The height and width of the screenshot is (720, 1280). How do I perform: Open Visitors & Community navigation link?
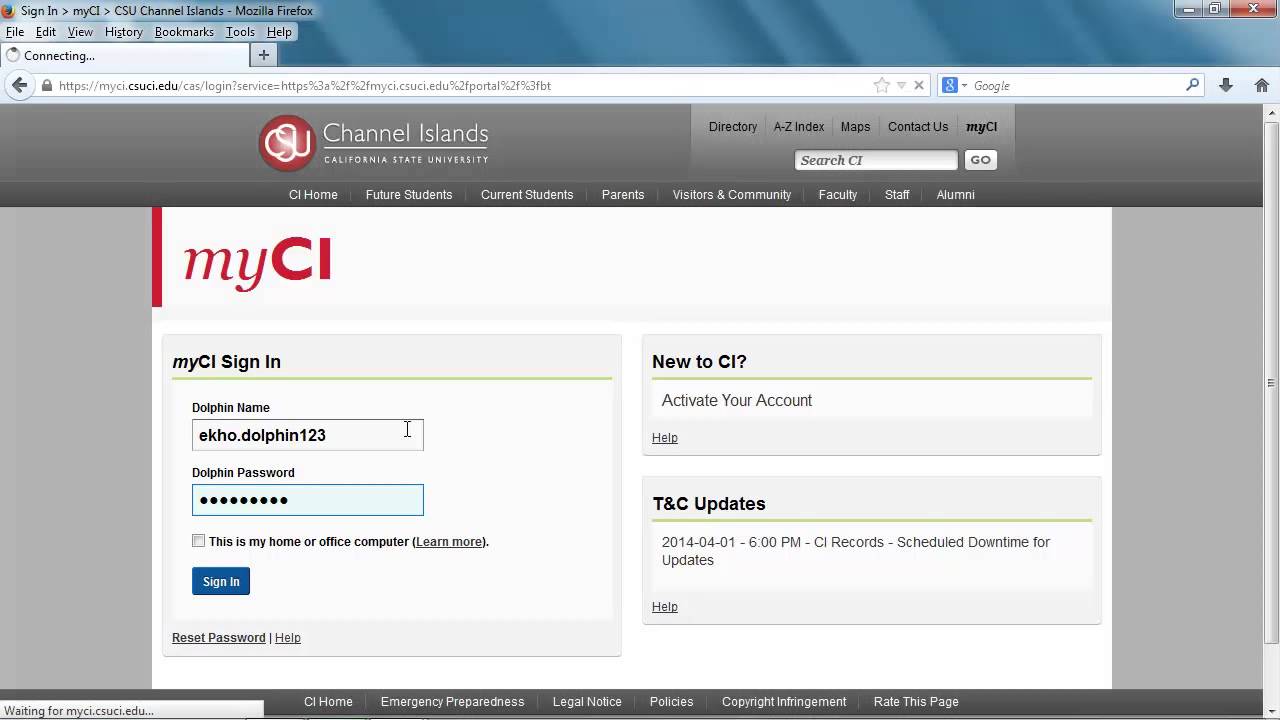[x=732, y=195]
